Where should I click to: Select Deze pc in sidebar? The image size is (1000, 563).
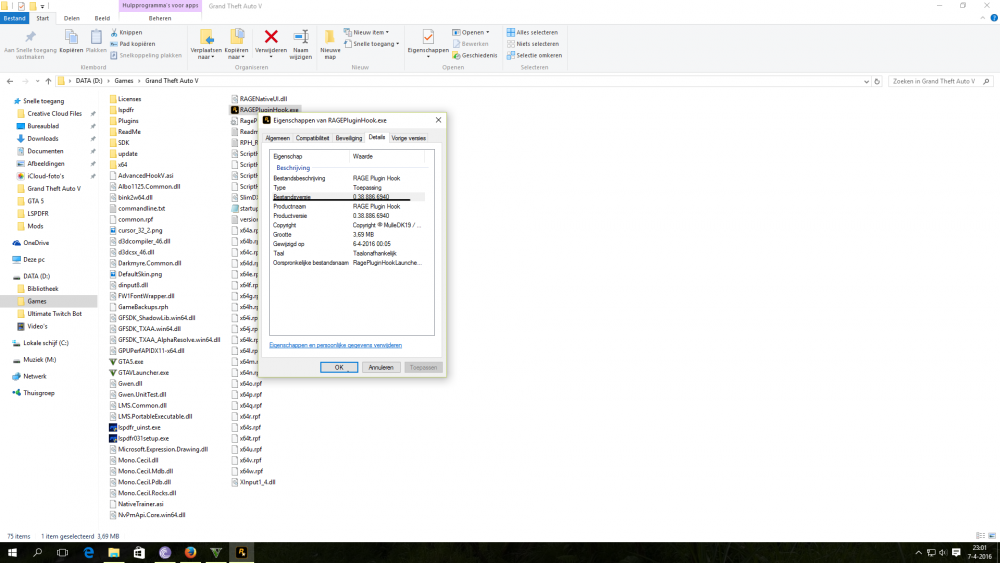tap(34, 260)
